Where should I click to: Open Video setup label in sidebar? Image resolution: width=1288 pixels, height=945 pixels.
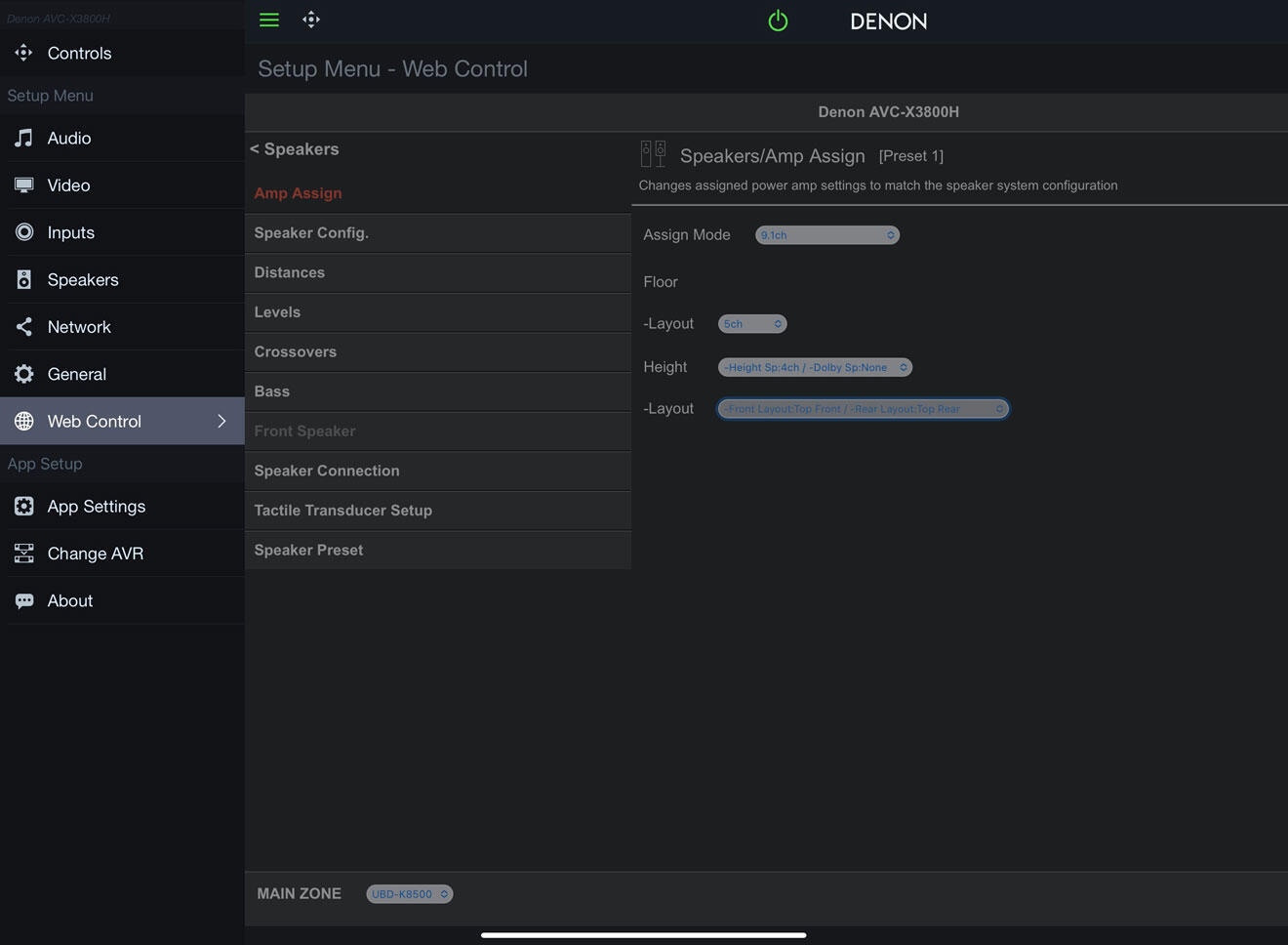68,185
